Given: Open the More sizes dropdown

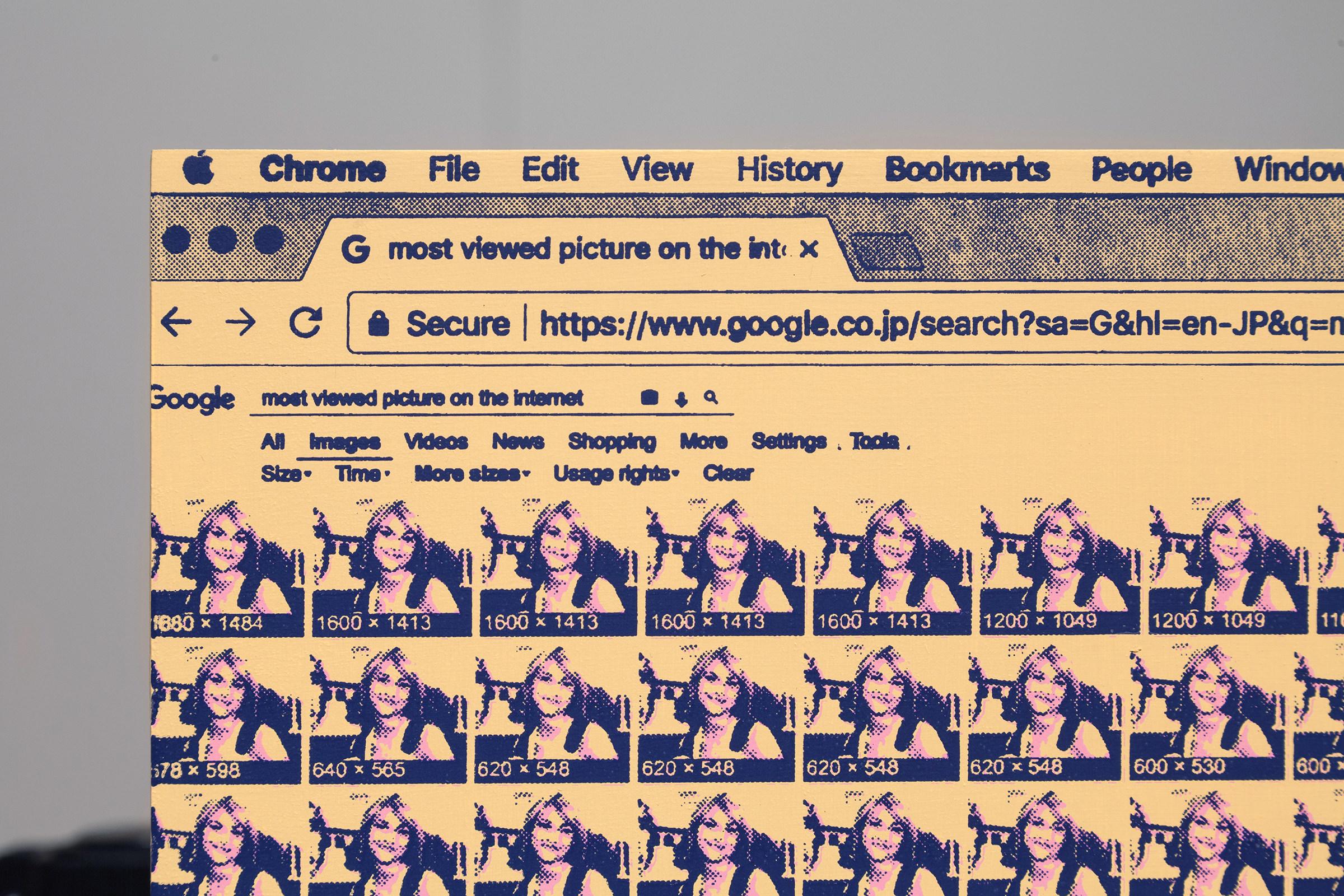Looking at the screenshot, I should pyautogui.click(x=472, y=474).
